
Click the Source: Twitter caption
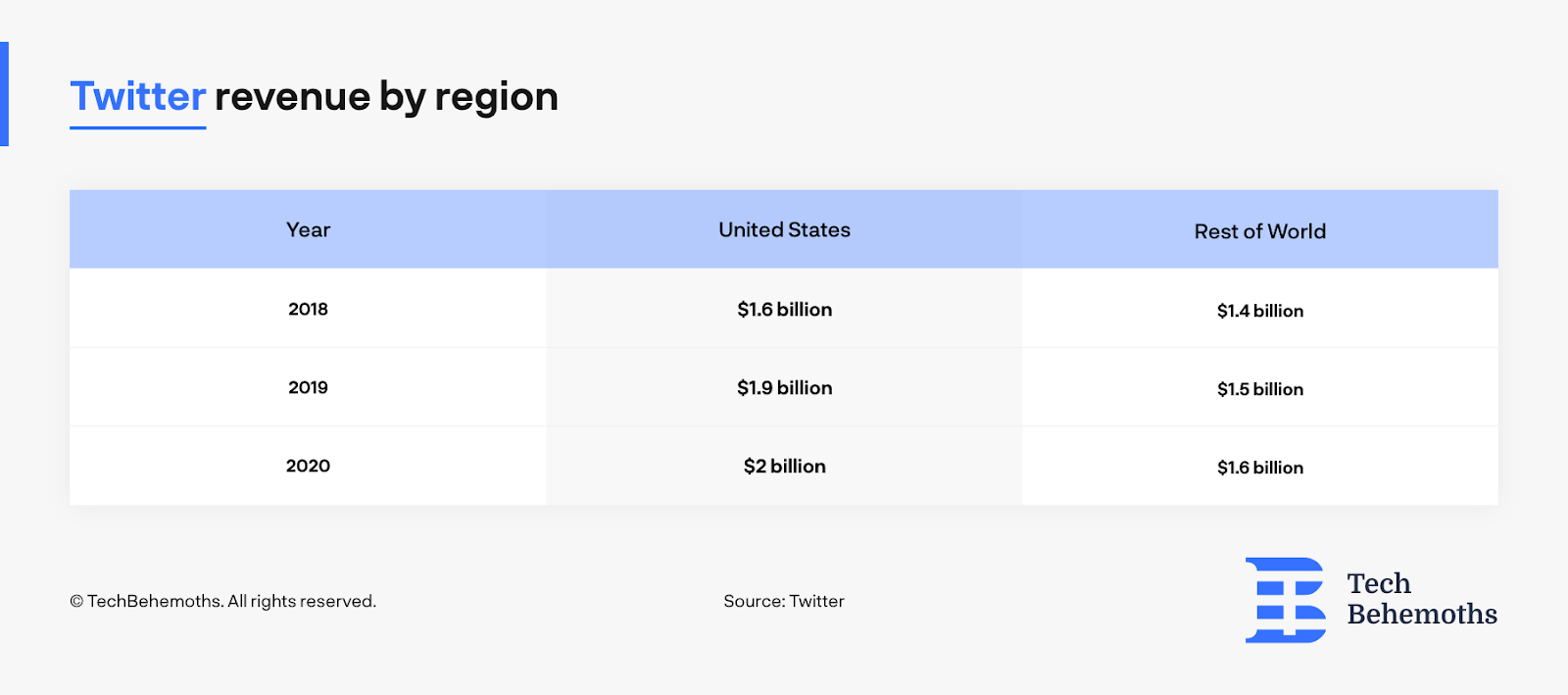point(783,601)
